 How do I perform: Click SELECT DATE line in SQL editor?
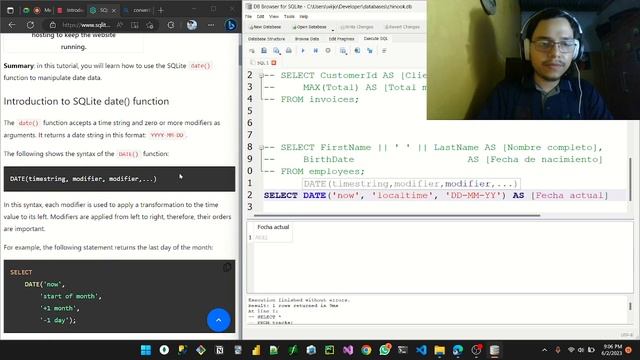[436, 195]
